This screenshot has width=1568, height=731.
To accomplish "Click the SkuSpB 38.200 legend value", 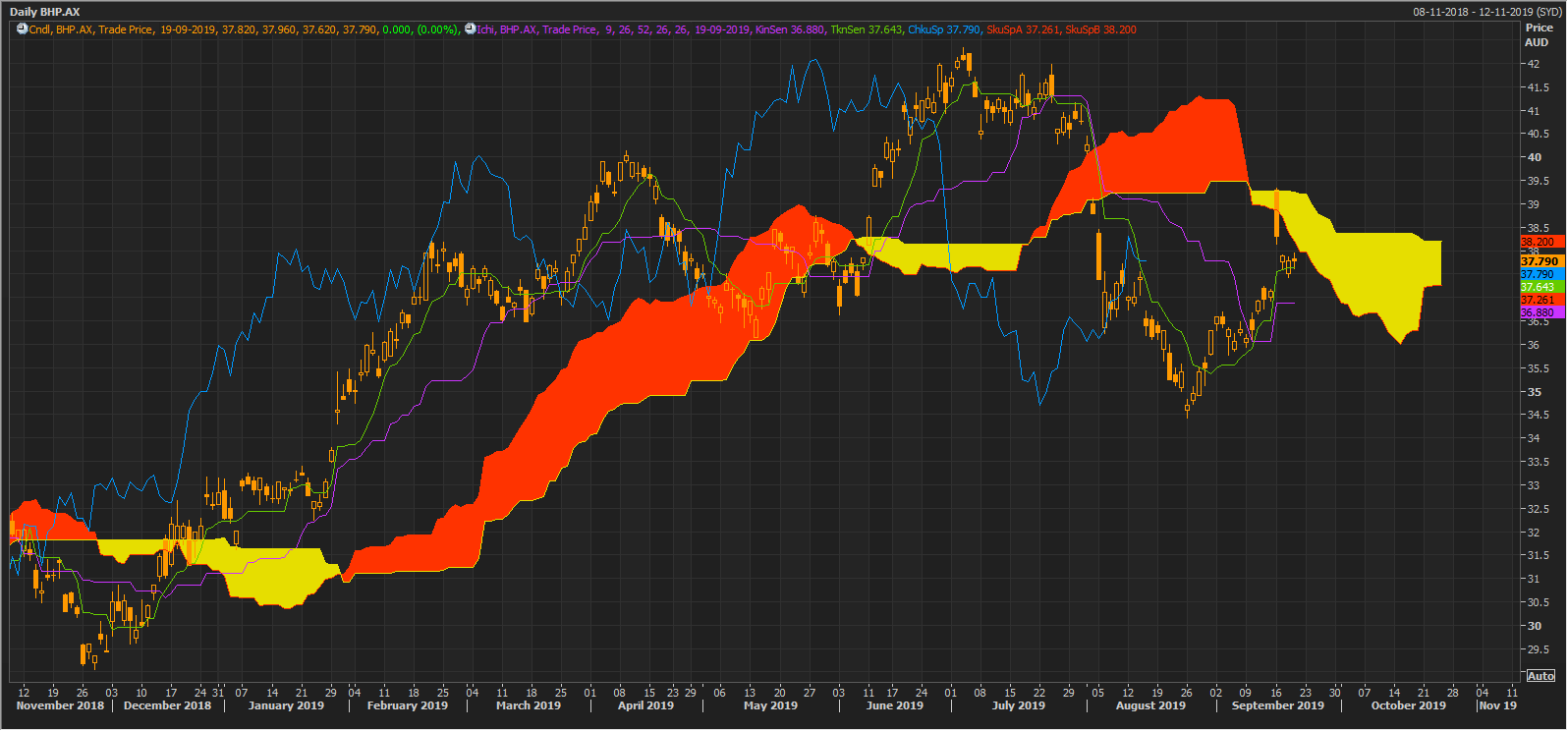I will [x=1101, y=29].
